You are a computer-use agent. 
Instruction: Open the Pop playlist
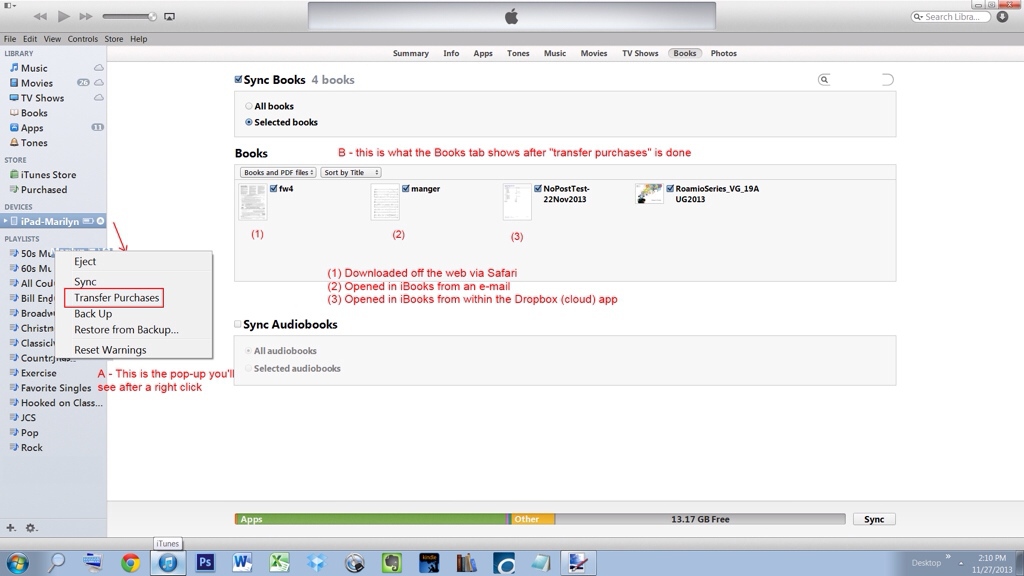click(x=29, y=433)
